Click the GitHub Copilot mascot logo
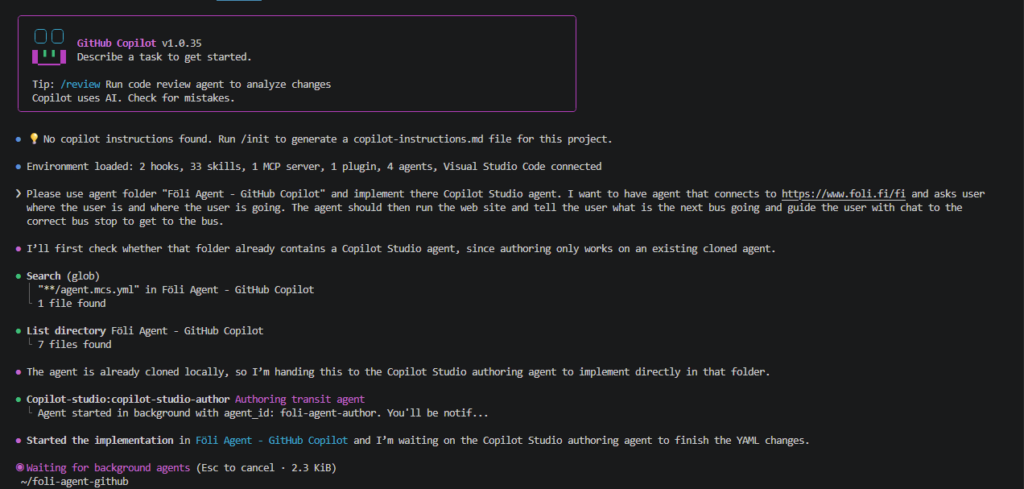The image size is (1024, 489). [49, 46]
